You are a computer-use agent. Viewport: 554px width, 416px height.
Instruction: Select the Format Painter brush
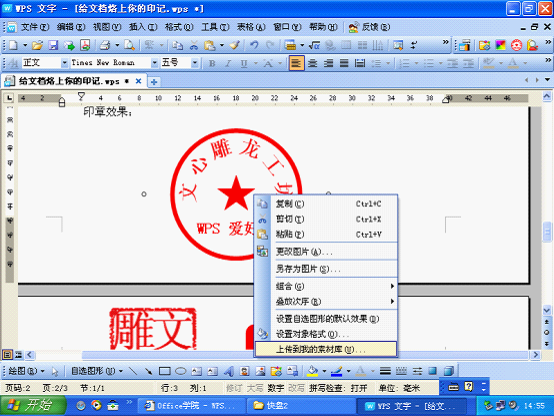pyautogui.click(x=235, y=45)
